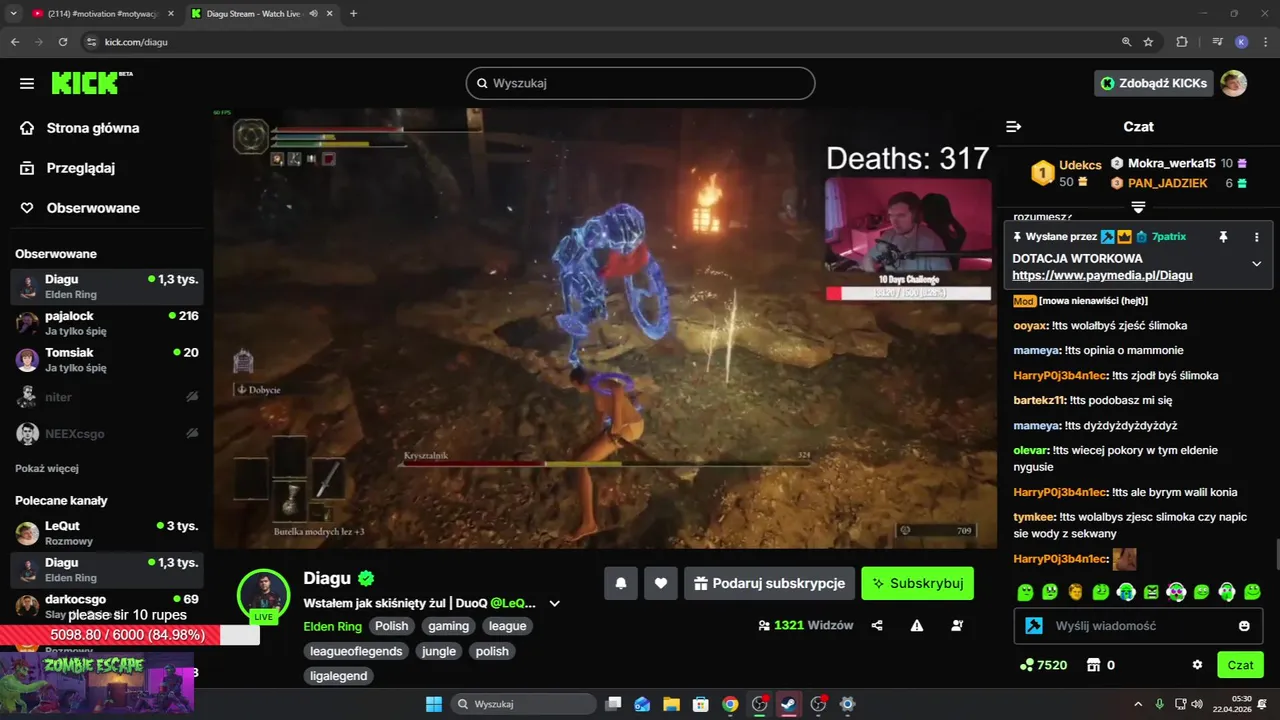1280x720 pixels.
Task: Open the hamburger menu beside Kick logo
Action: tap(27, 83)
